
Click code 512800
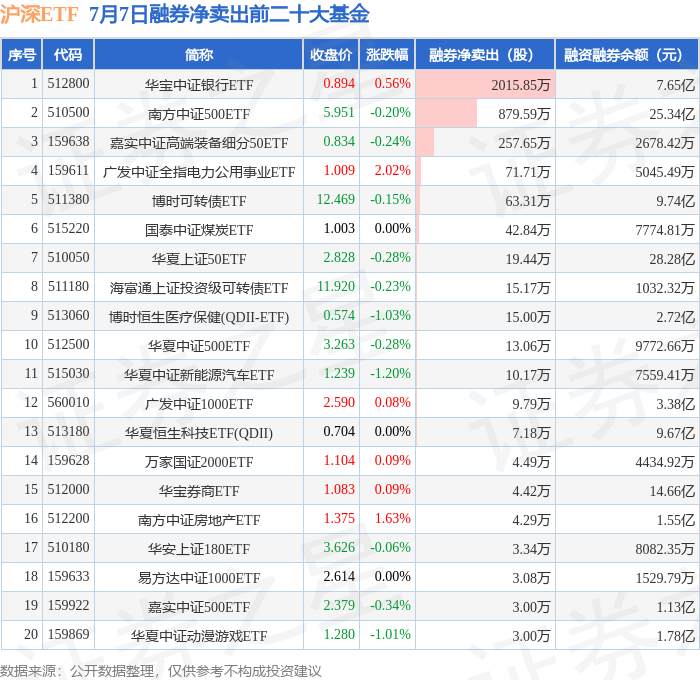point(68,83)
